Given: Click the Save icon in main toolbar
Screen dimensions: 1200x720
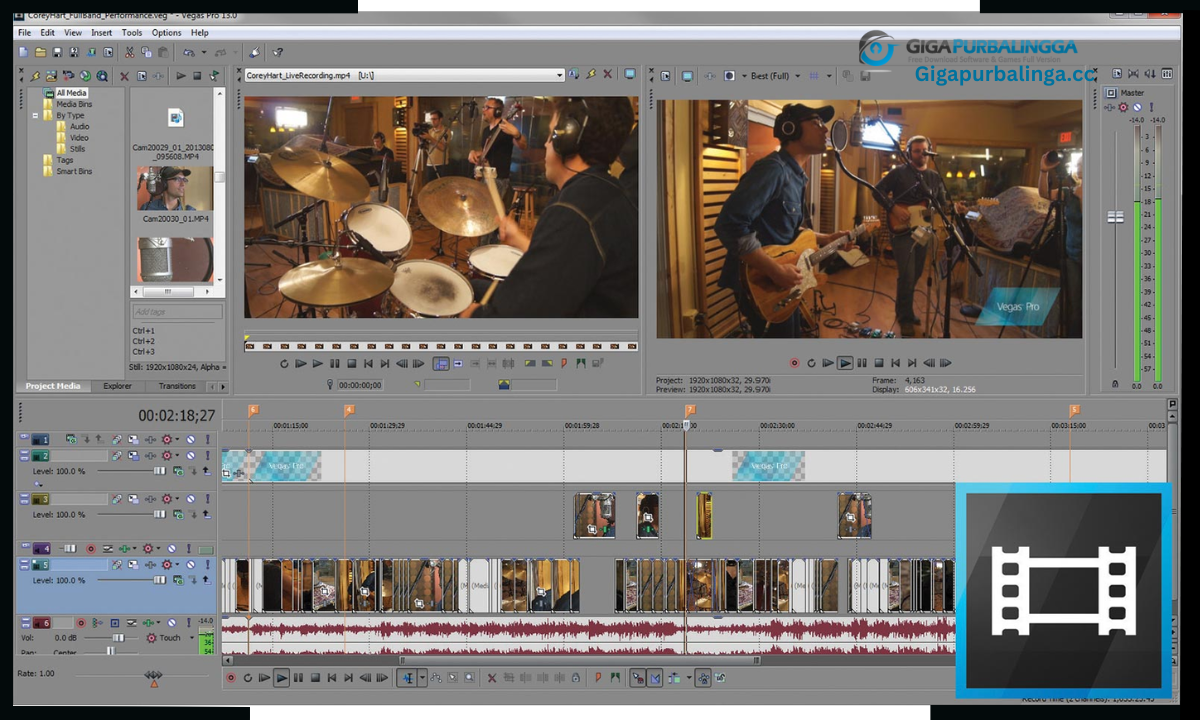Looking at the screenshot, I should (x=57, y=52).
